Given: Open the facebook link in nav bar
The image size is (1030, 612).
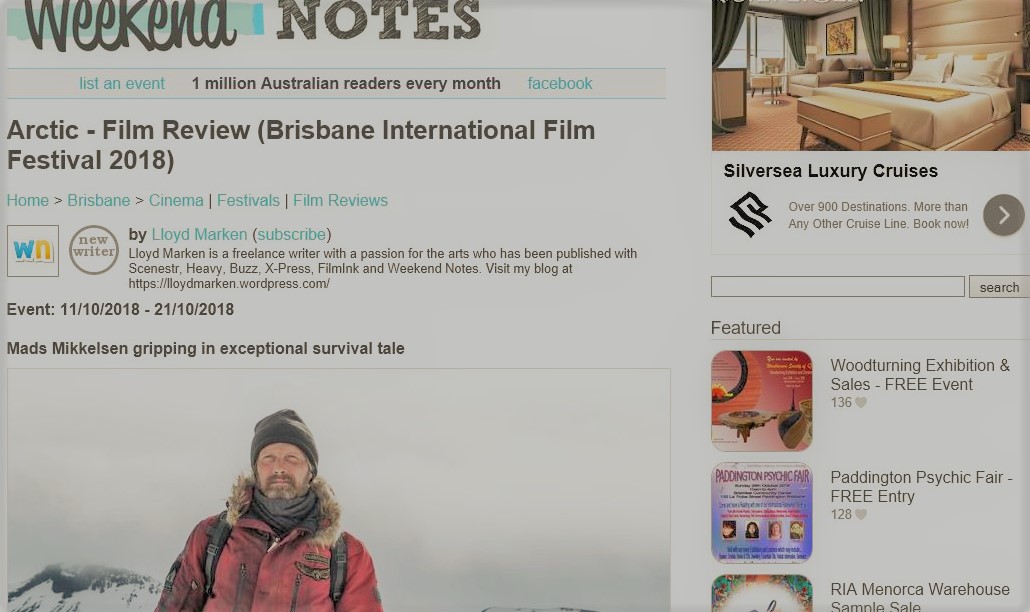Looking at the screenshot, I should pos(560,83).
